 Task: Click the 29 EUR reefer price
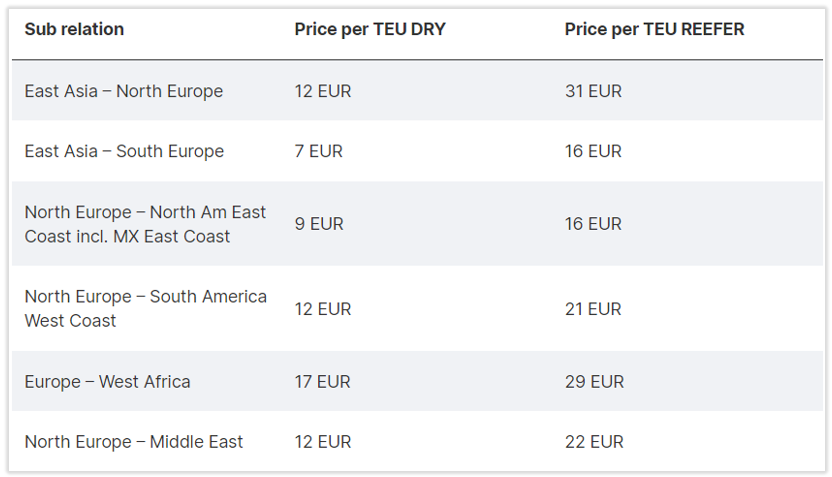[594, 381]
